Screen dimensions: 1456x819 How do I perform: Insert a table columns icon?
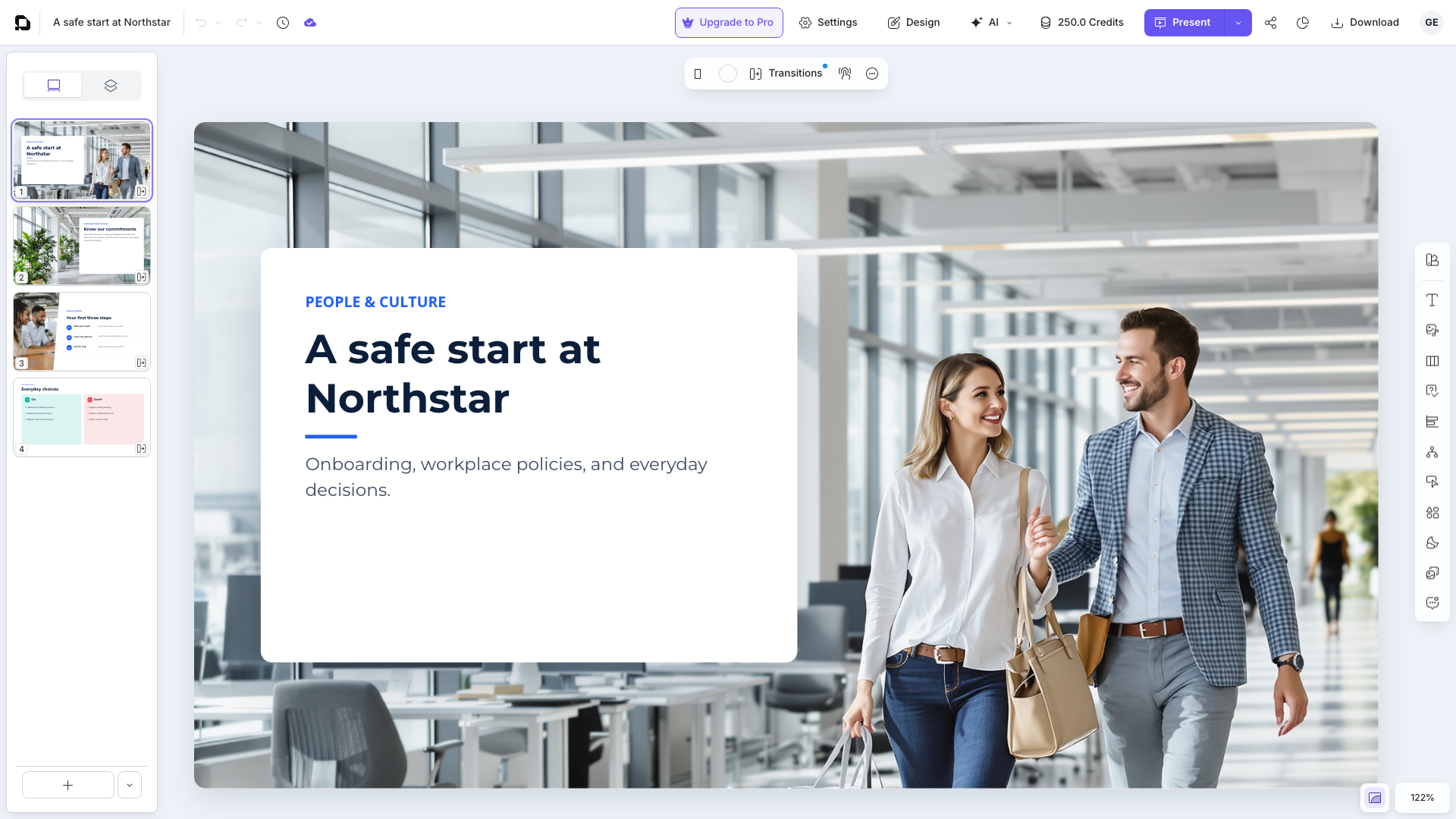(x=1432, y=361)
